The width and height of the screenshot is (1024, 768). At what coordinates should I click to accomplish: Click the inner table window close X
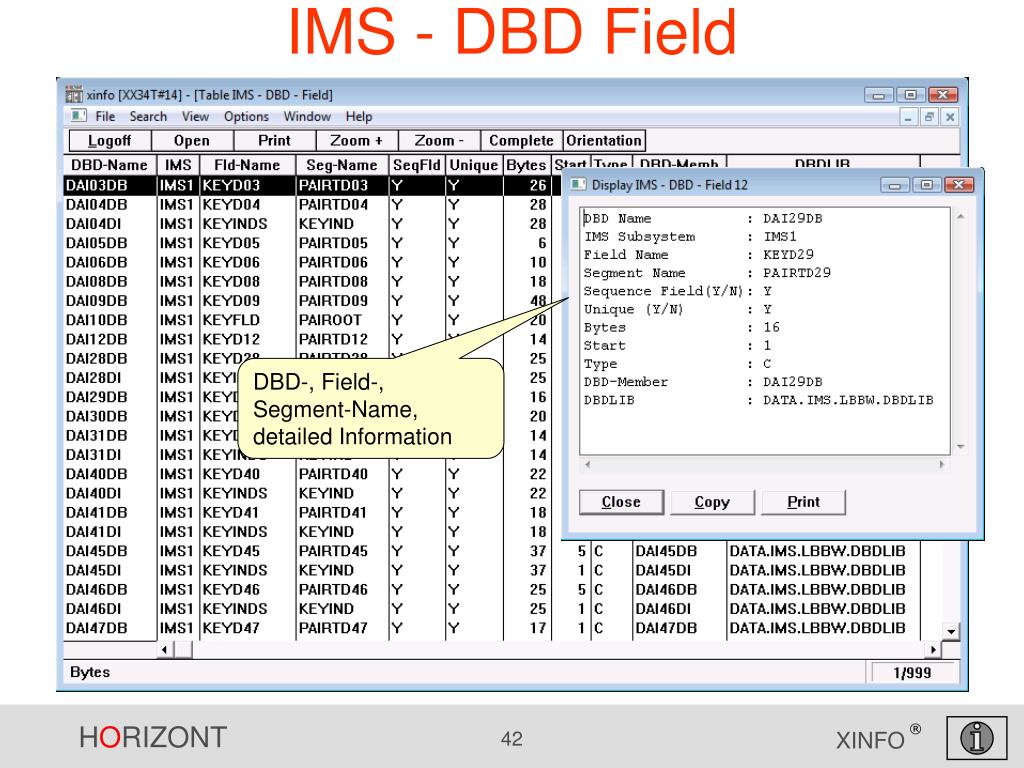pos(950,117)
